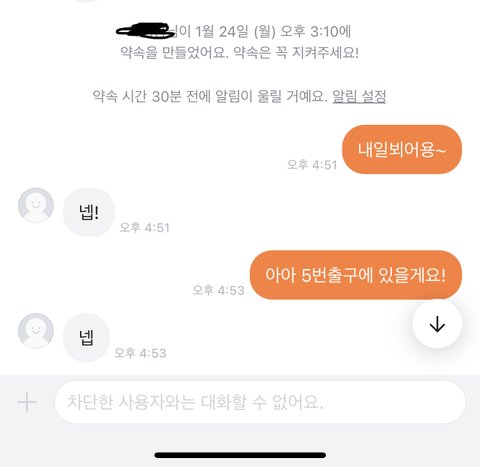480x467 pixels.
Task: Tap 오후 4:51 timestamp beside 내일봬어용~
Action: coord(312,165)
